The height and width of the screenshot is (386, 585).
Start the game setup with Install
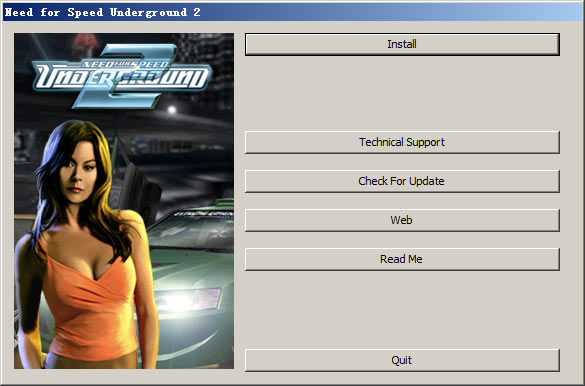pos(402,44)
